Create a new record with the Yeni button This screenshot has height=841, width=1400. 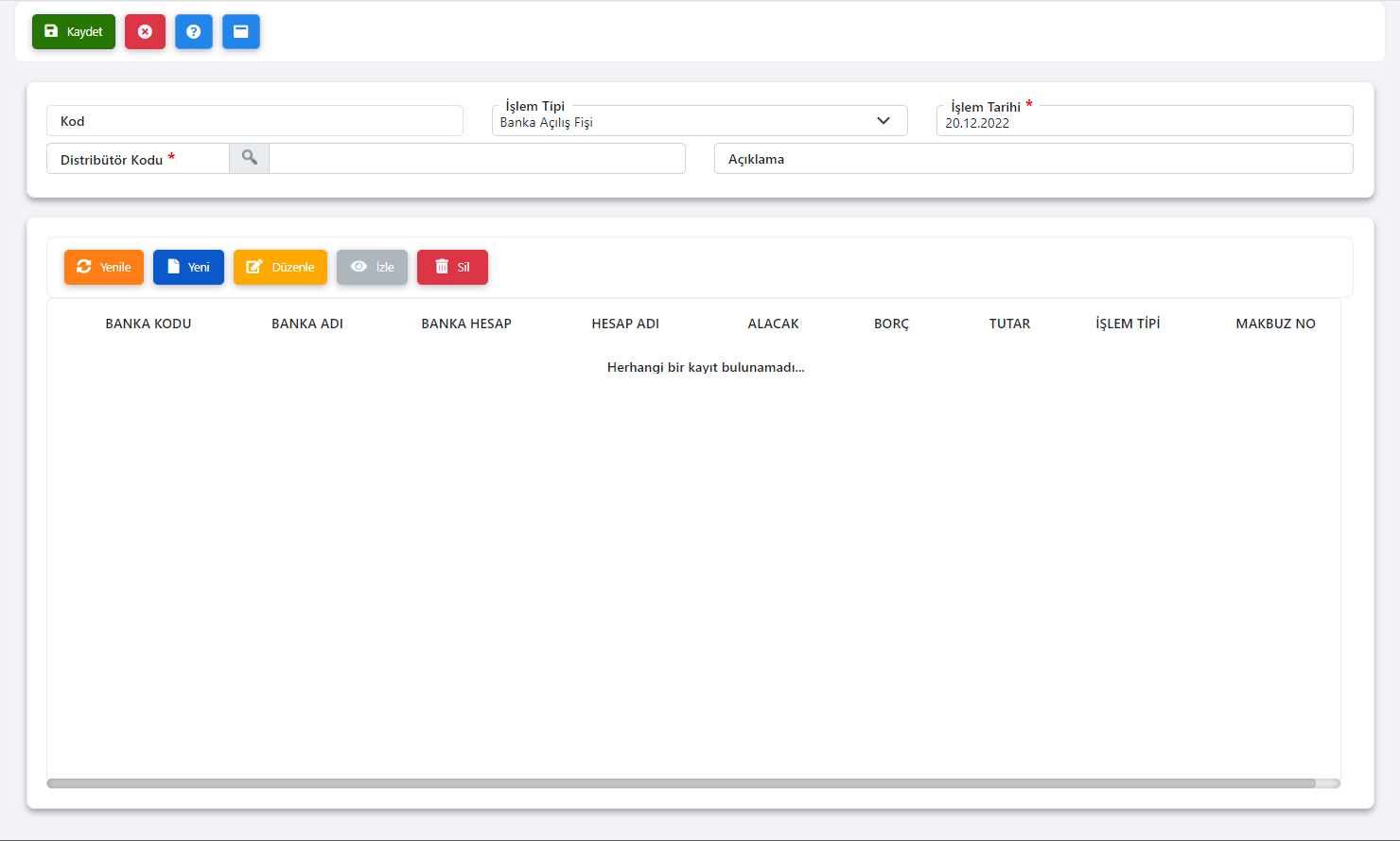[x=188, y=267]
